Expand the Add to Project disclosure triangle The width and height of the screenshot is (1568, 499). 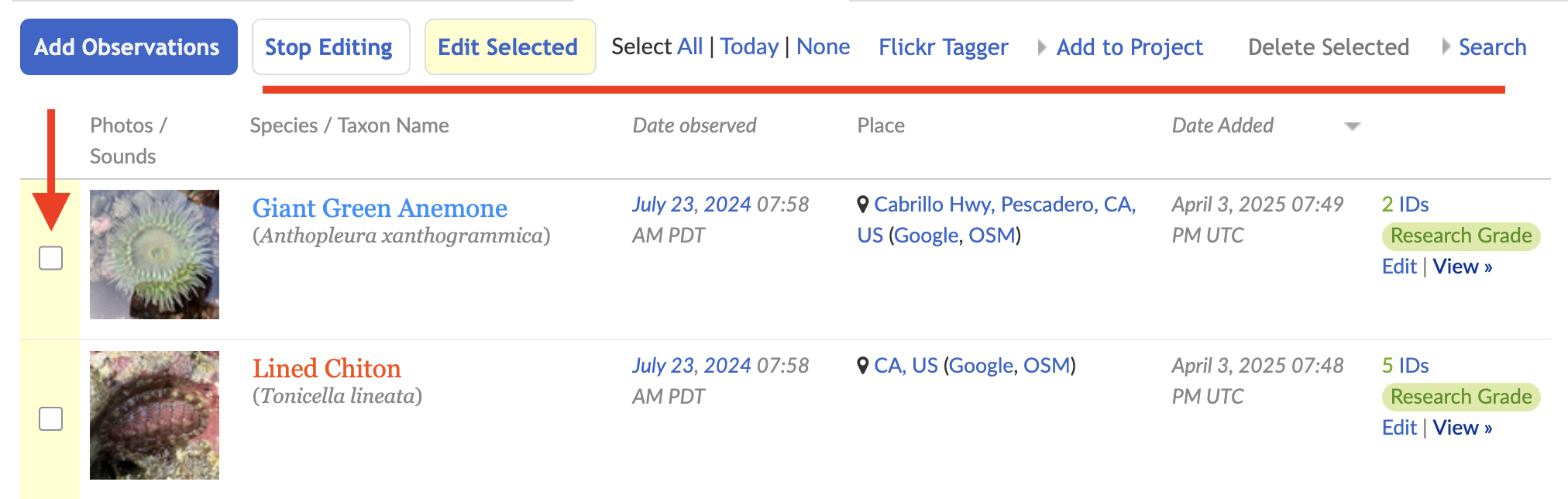point(1042,47)
